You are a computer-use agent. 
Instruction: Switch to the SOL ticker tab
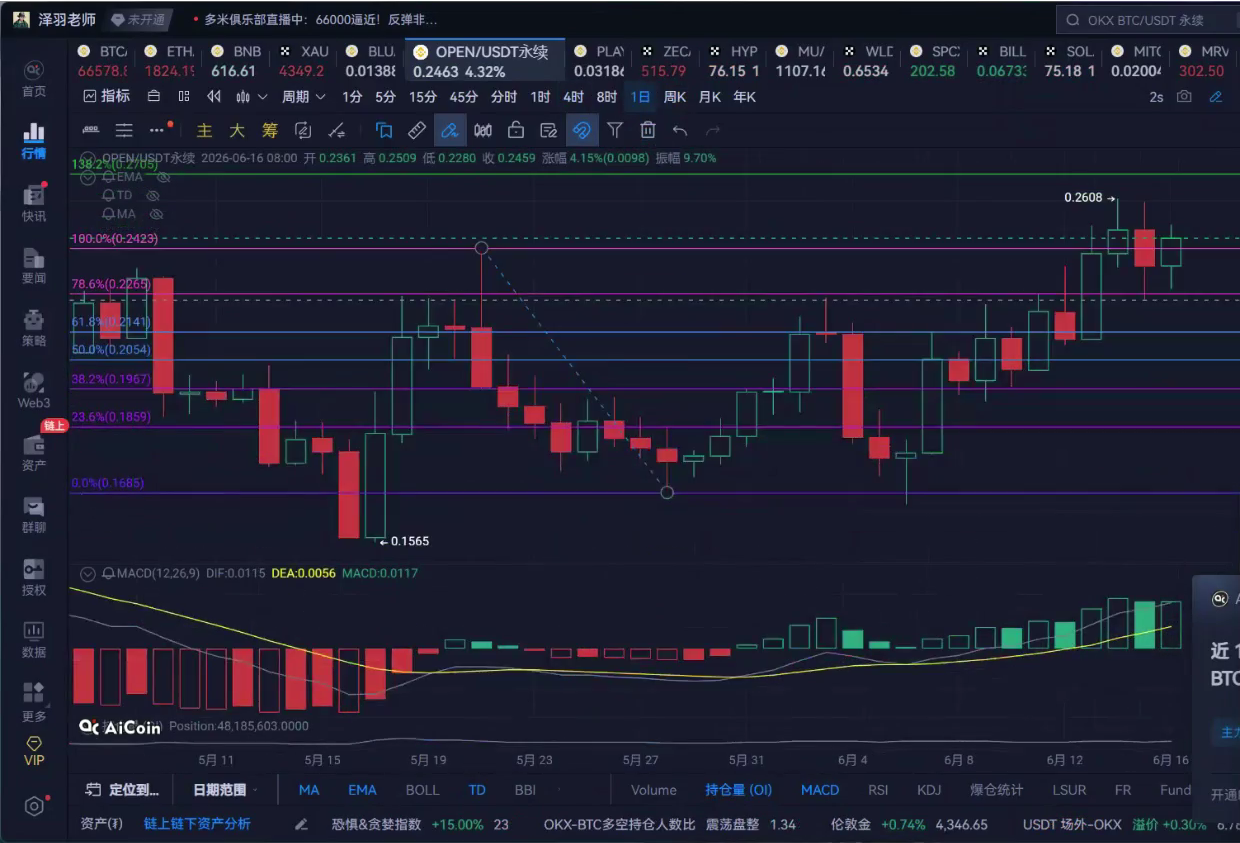[x=1068, y=61]
